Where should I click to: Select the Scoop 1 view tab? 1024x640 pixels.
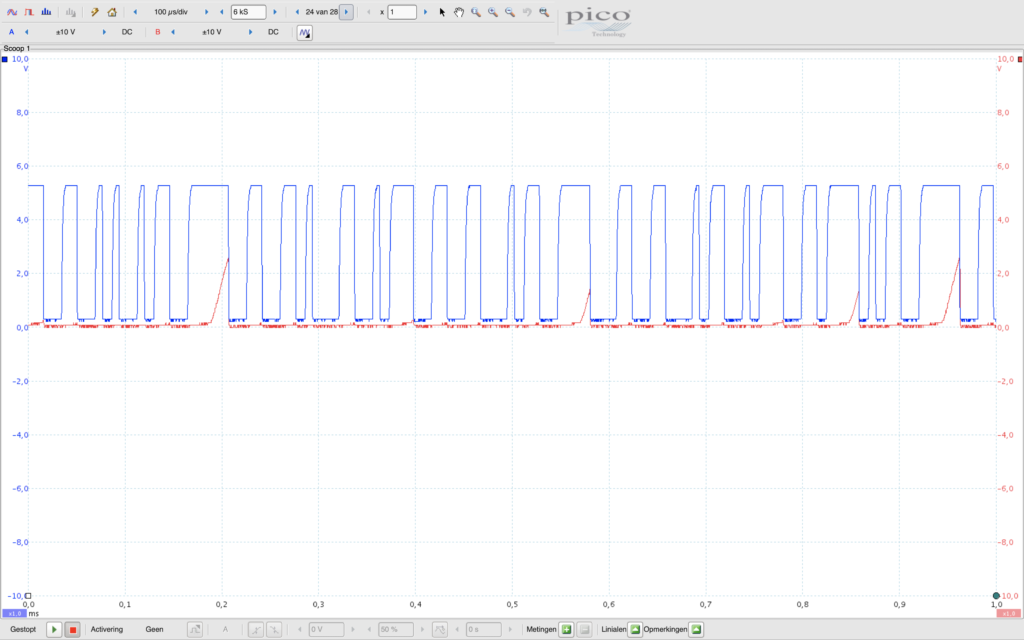[x=16, y=48]
